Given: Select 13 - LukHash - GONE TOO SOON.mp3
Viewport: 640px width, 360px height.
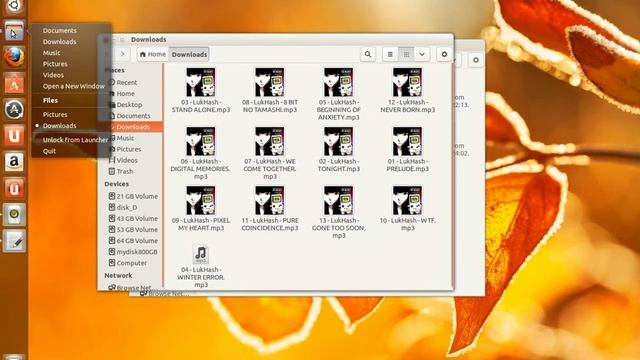Looking at the screenshot, I should [338, 213].
